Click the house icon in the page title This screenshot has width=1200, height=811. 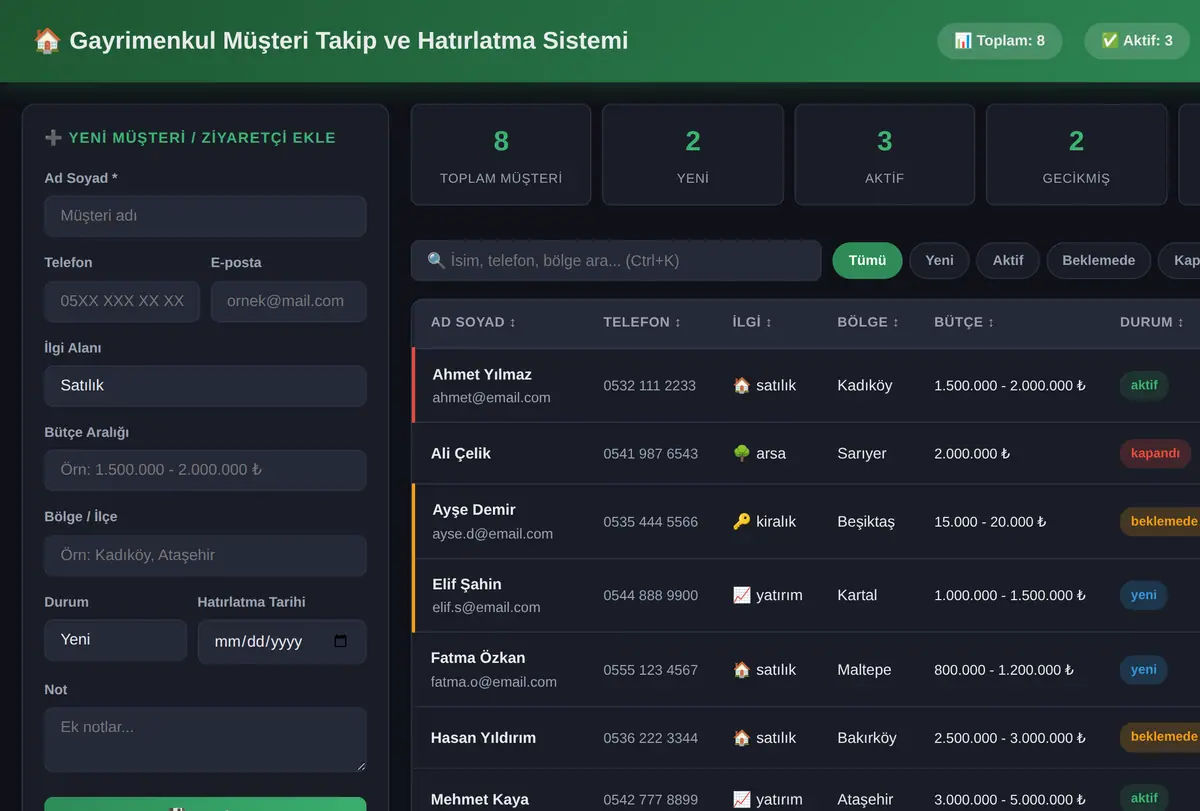(47, 41)
